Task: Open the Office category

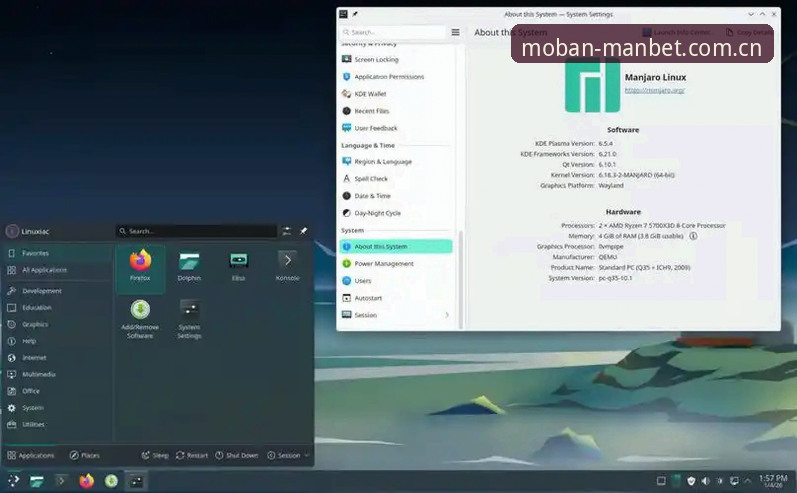Action: (57, 391)
